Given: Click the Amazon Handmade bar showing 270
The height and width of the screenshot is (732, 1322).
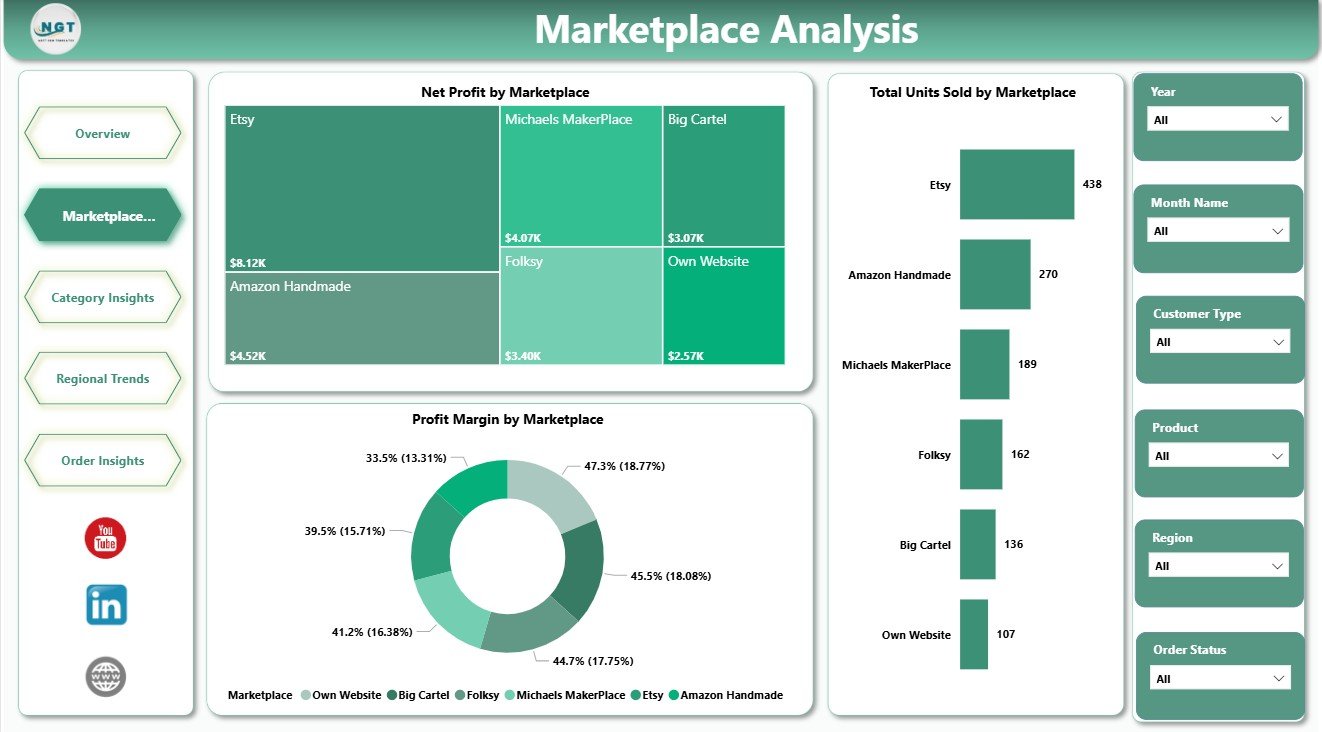Looking at the screenshot, I should coord(995,274).
